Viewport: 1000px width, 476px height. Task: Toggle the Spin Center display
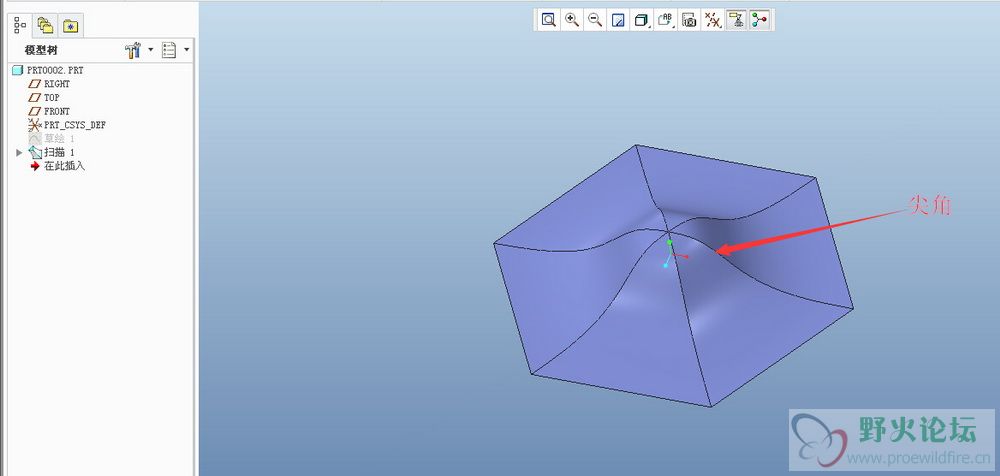759,20
